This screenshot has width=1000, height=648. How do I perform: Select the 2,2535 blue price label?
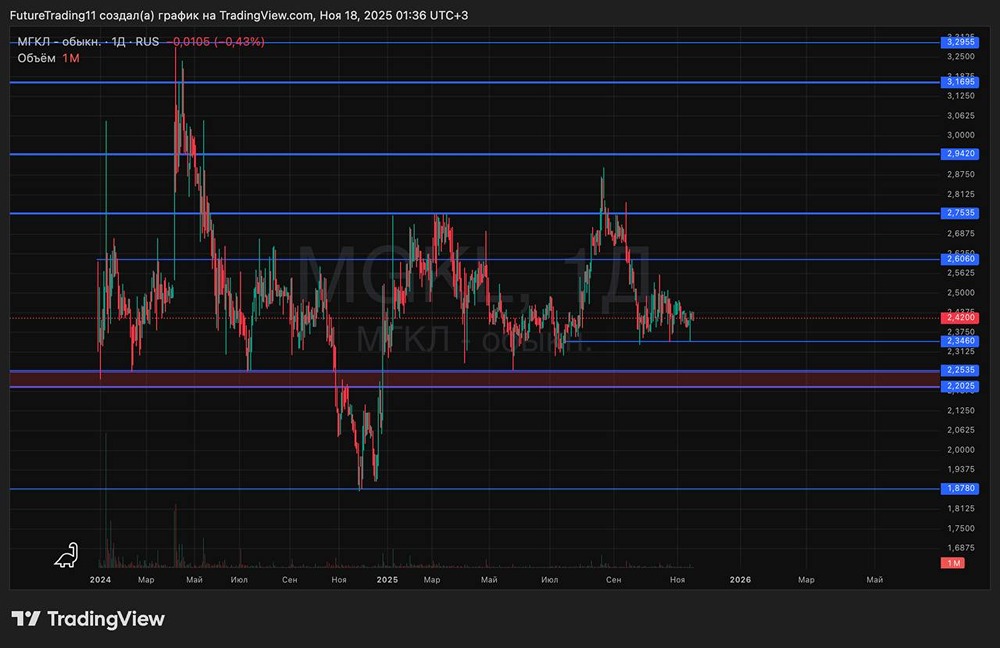click(x=960, y=370)
